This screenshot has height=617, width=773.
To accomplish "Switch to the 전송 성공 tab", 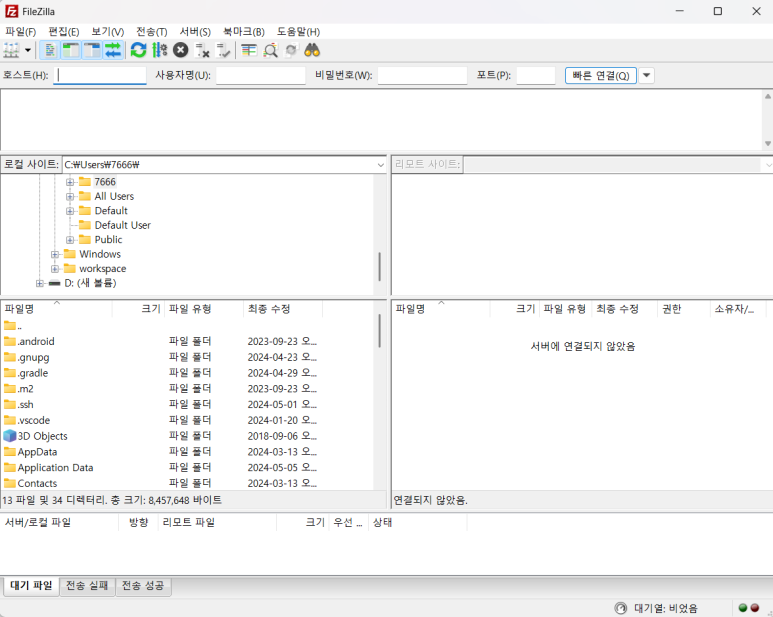I will coord(143,585).
